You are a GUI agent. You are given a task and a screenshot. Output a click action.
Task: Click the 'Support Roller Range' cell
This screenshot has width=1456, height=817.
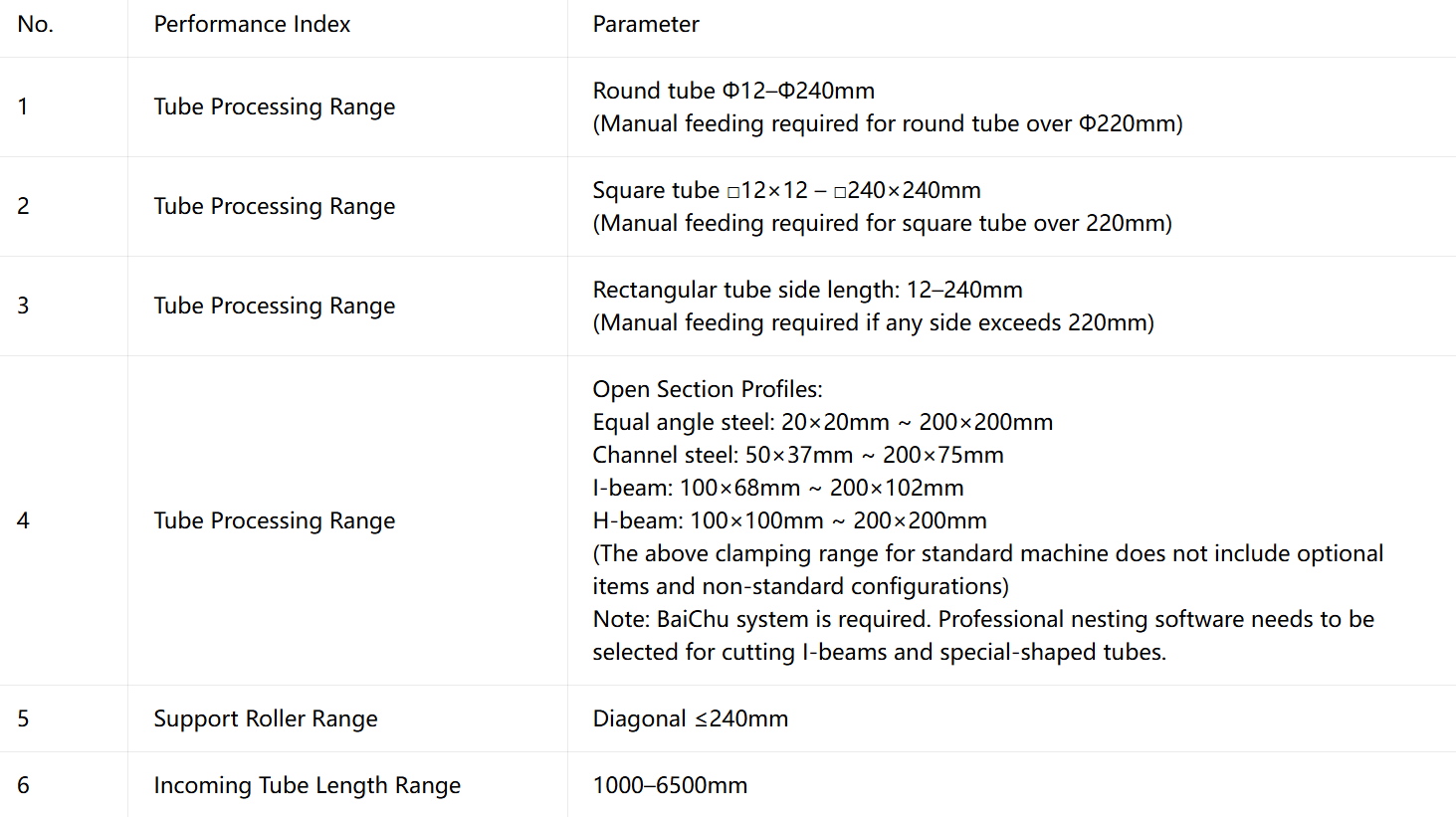266,718
